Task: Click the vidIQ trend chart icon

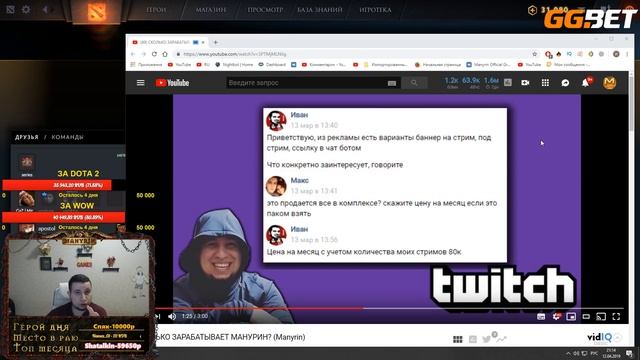Action: point(502,339)
